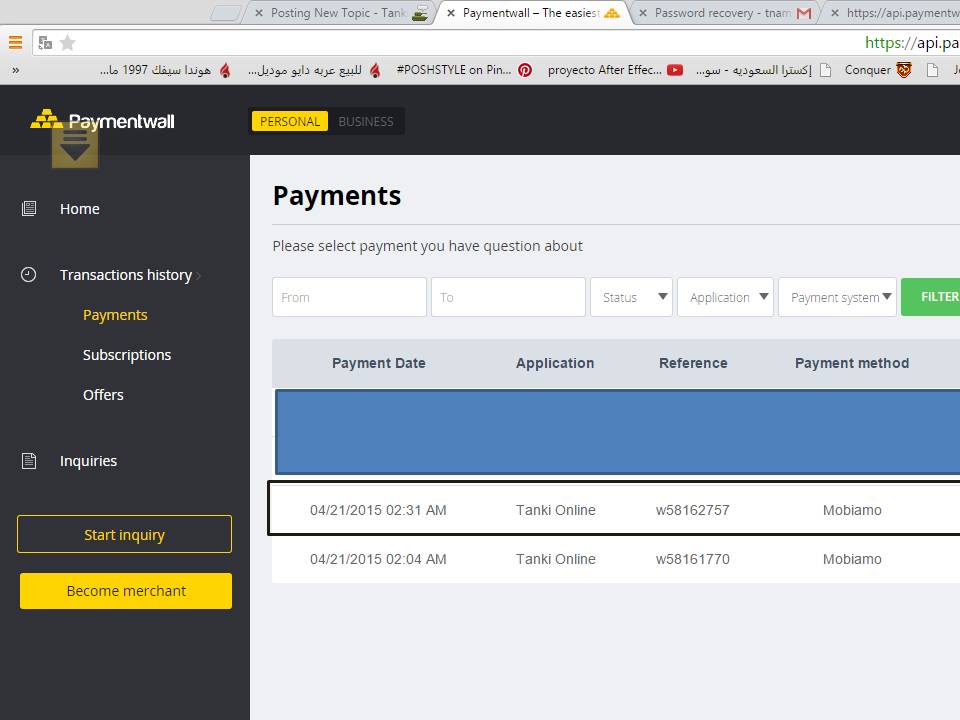Switch to the BUSINESS account mode
Screen dimensions: 960x720
coord(365,121)
